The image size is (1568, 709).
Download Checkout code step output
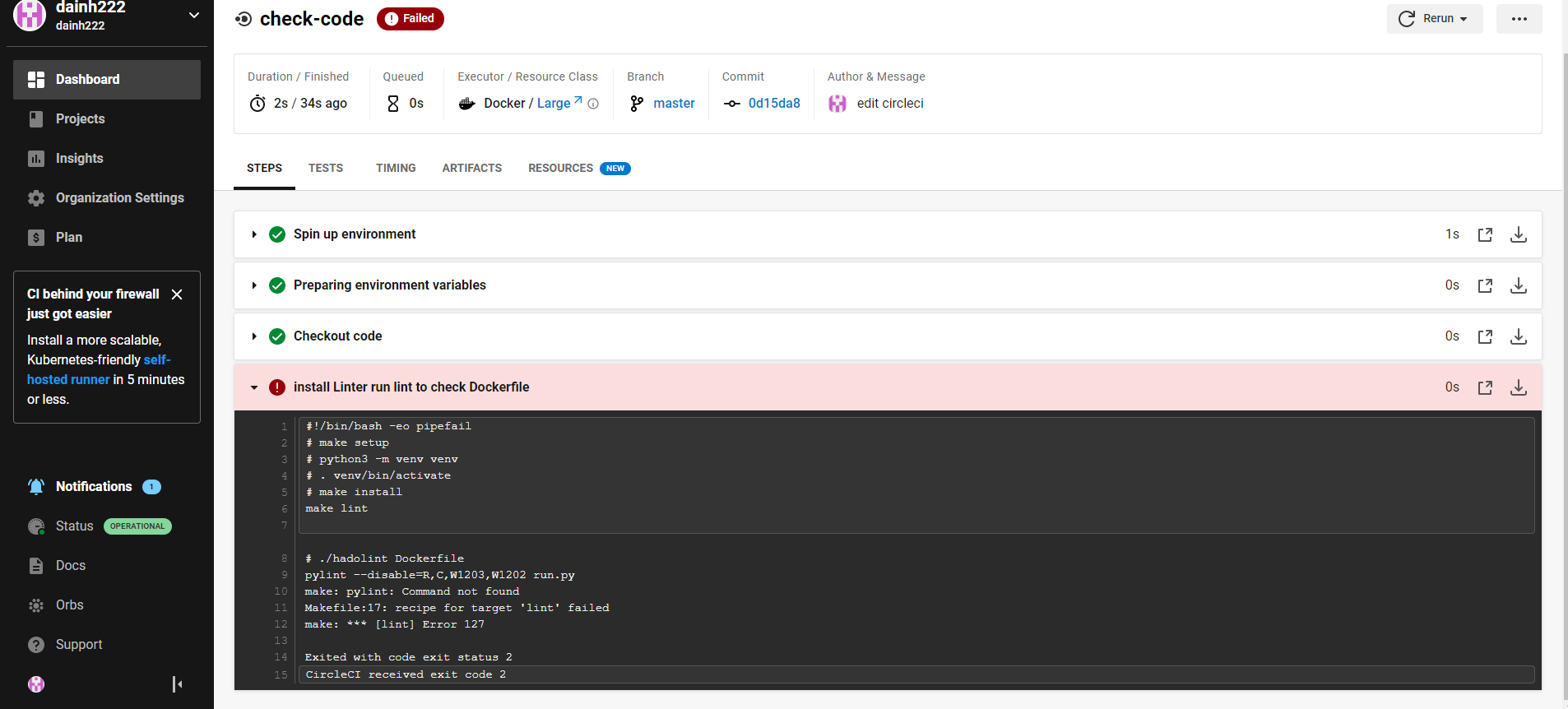pyautogui.click(x=1519, y=336)
